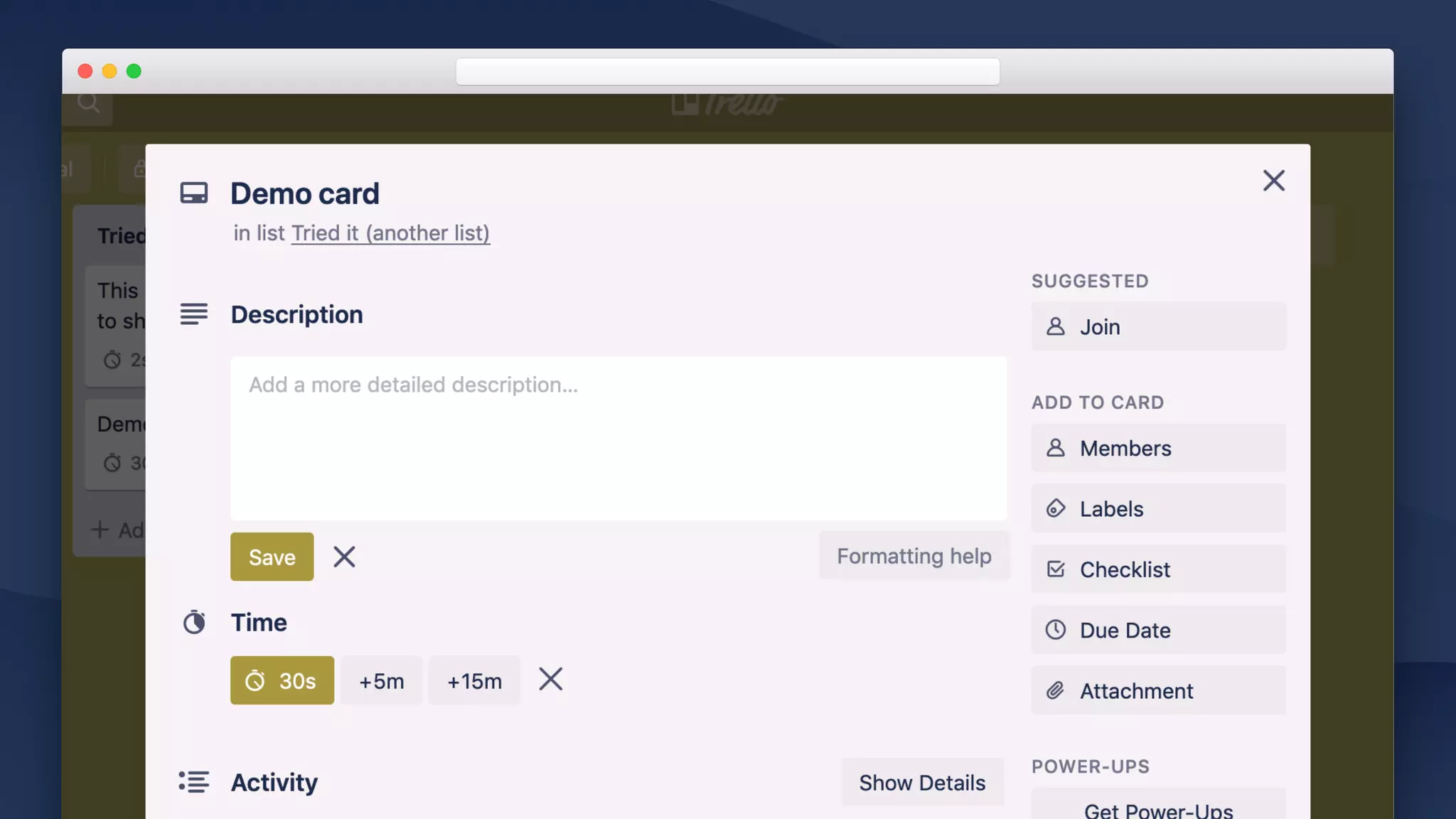The width and height of the screenshot is (1456, 819).
Task: Click the Time section stopwatch icon
Action: coord(194,623)
